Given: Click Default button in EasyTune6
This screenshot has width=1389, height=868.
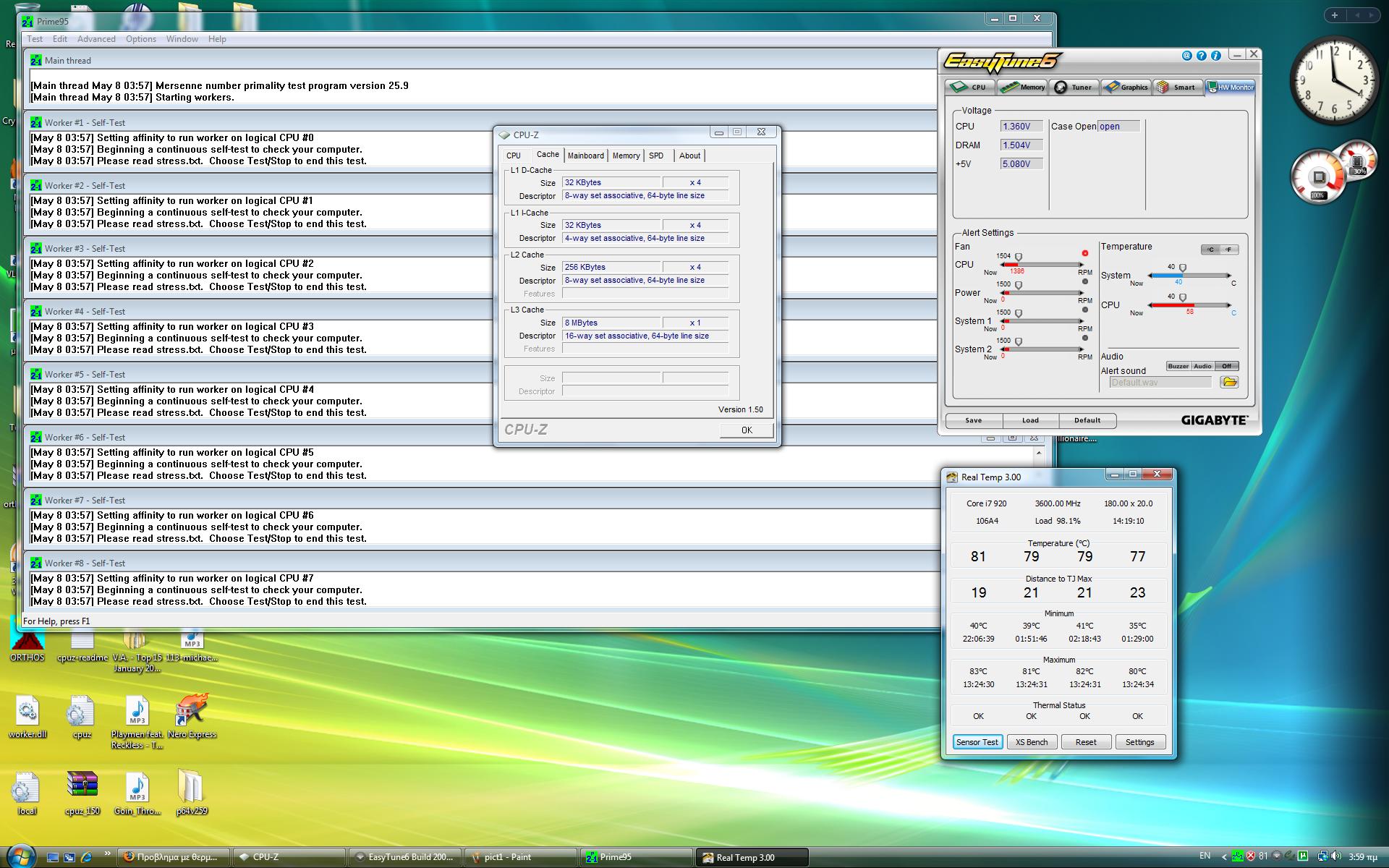Looking at the screenshot, I should coord(1087,420).
